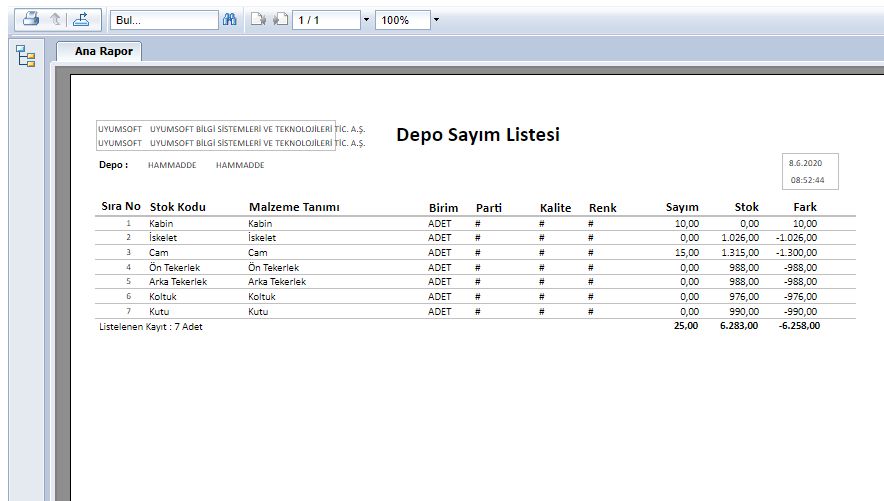Click the grayed-out up arrow icon
The width and height of the screenshot is (884, 501).
click(56, 19)
